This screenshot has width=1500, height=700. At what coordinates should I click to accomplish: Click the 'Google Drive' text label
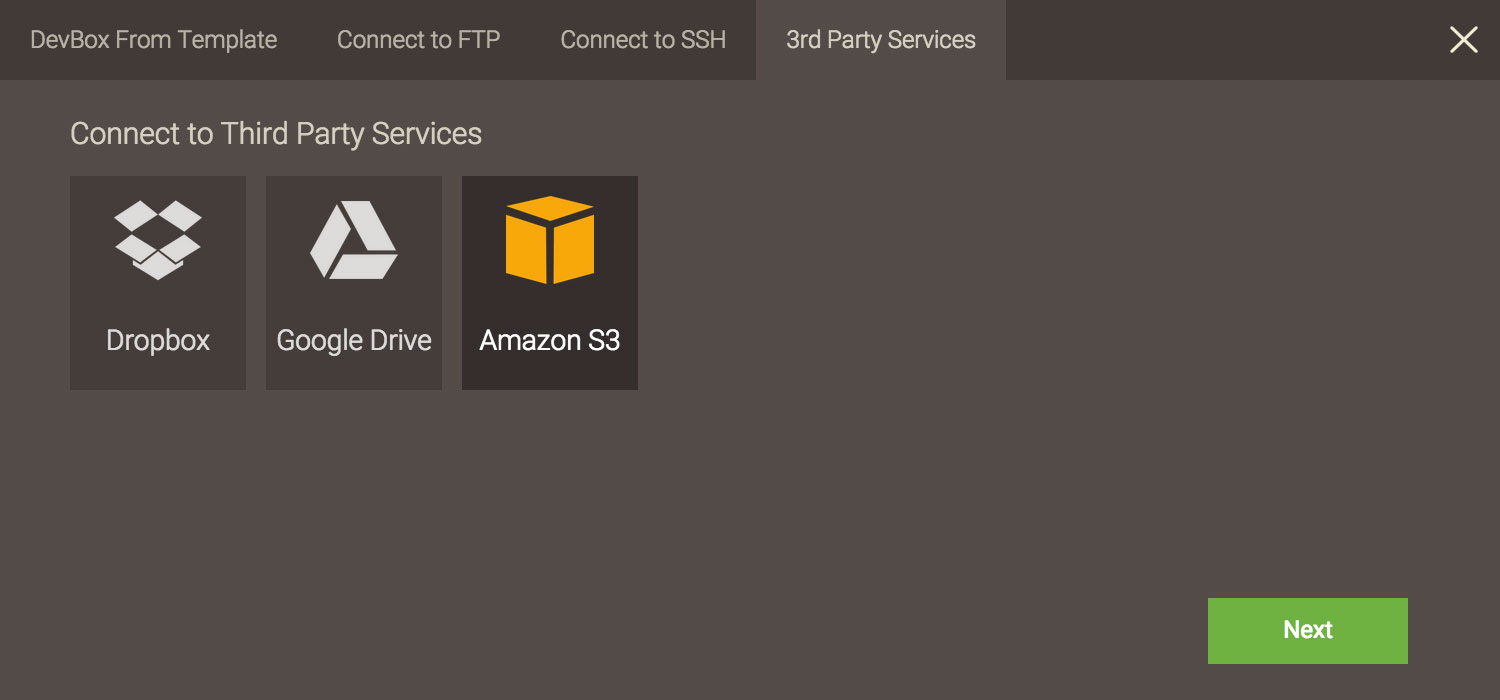[354, 341]
